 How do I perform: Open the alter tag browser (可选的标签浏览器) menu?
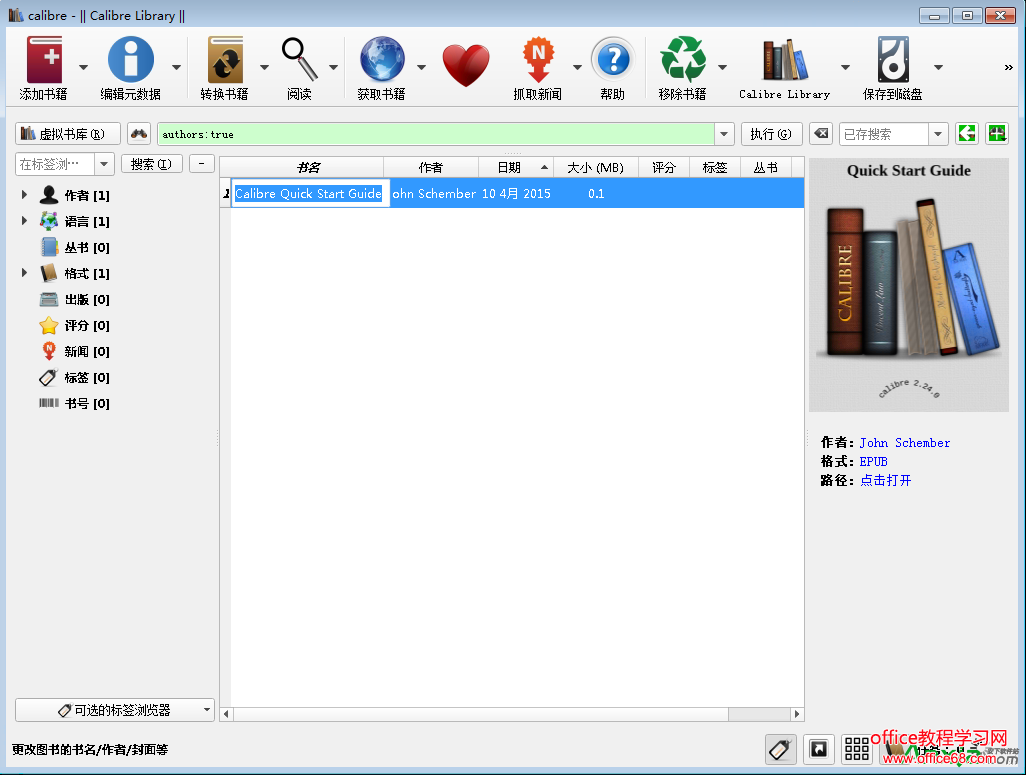pyautogui.click(x=115, y=710)
